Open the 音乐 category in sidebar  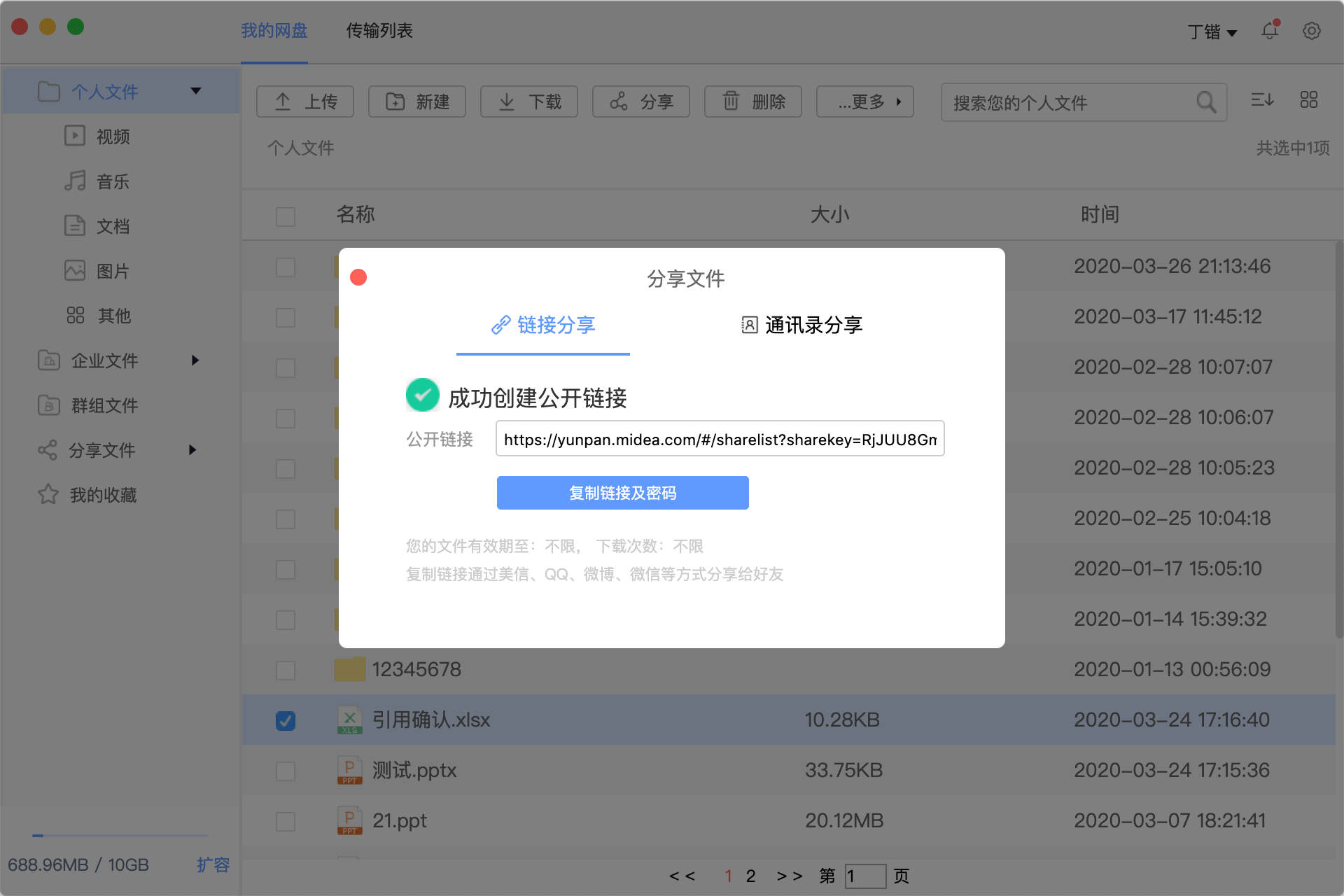click(98, 181)
